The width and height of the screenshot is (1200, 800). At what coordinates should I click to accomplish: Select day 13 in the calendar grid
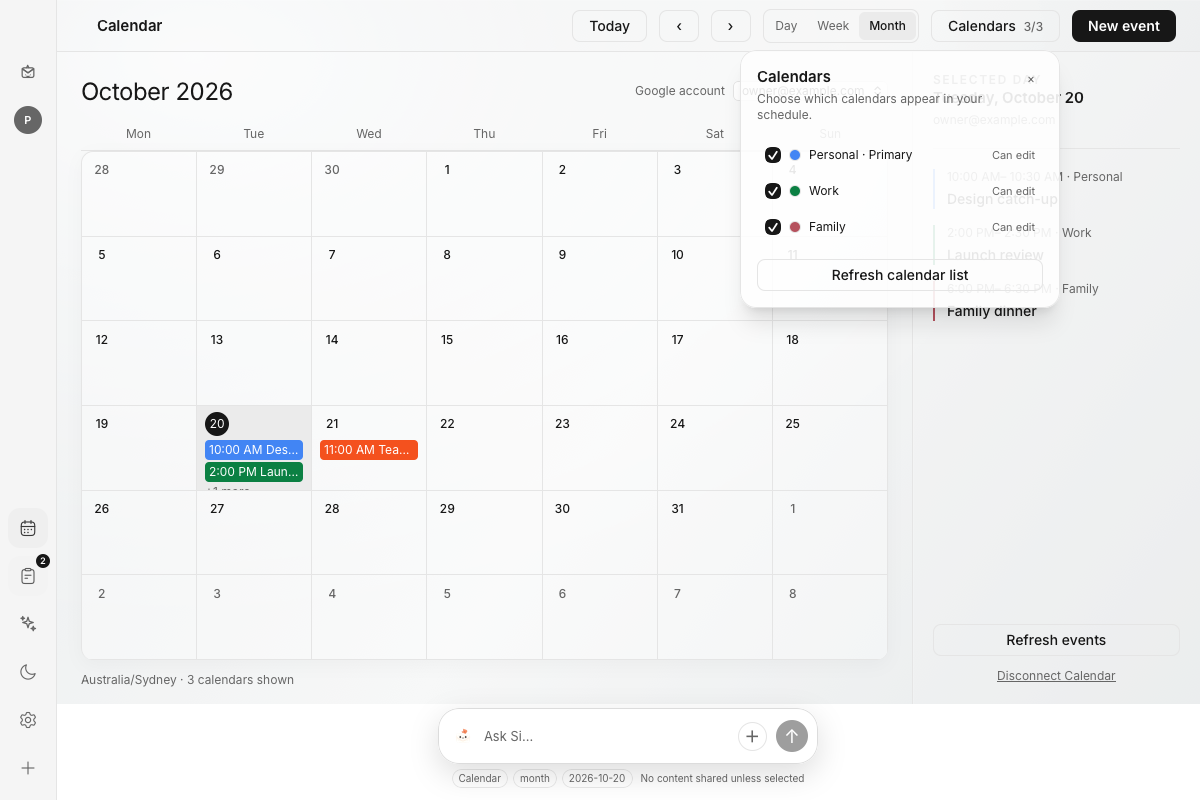(x=254, y=363)
